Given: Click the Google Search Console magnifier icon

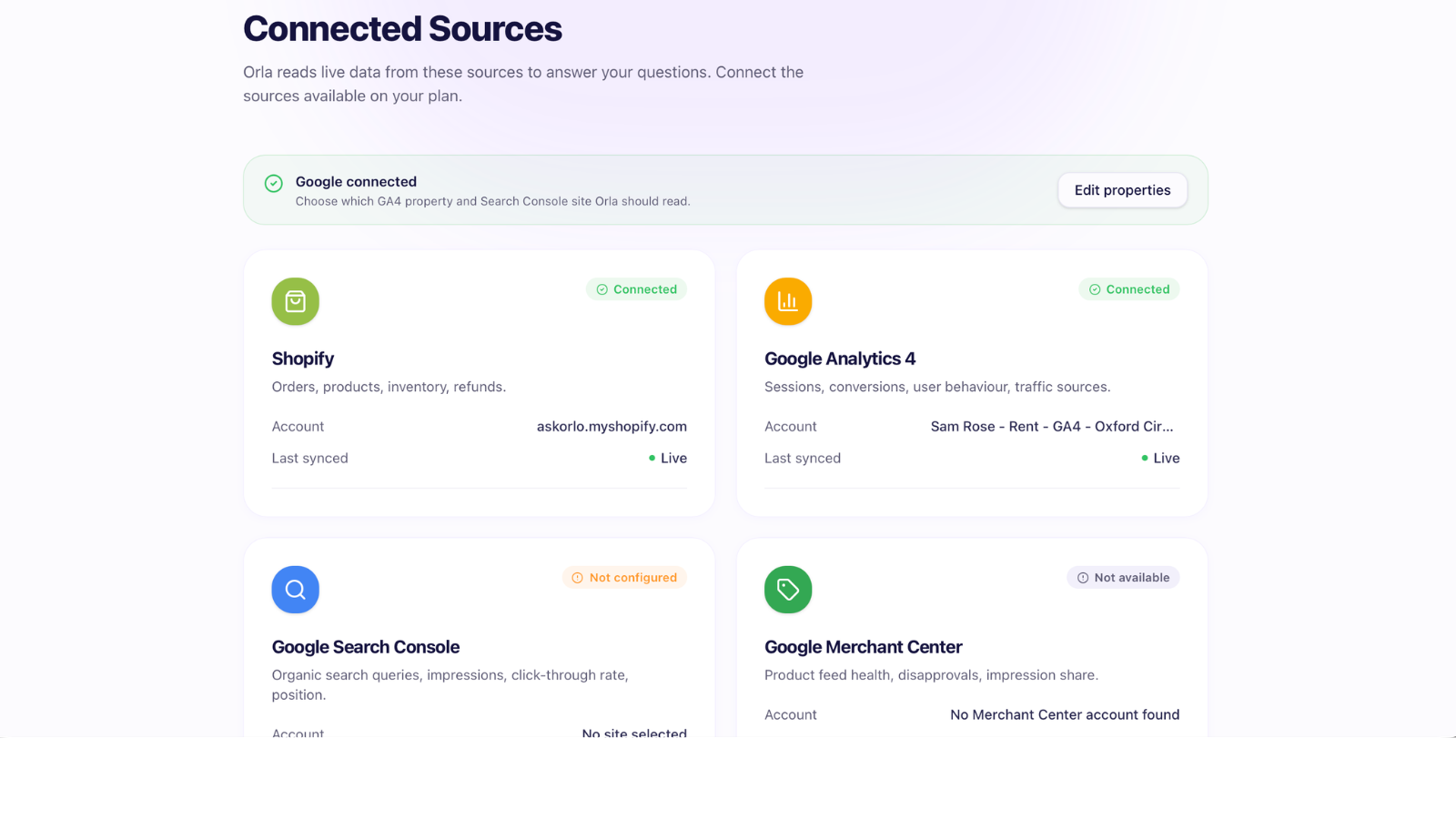Looking at the screenshot, I should point(295,590).
